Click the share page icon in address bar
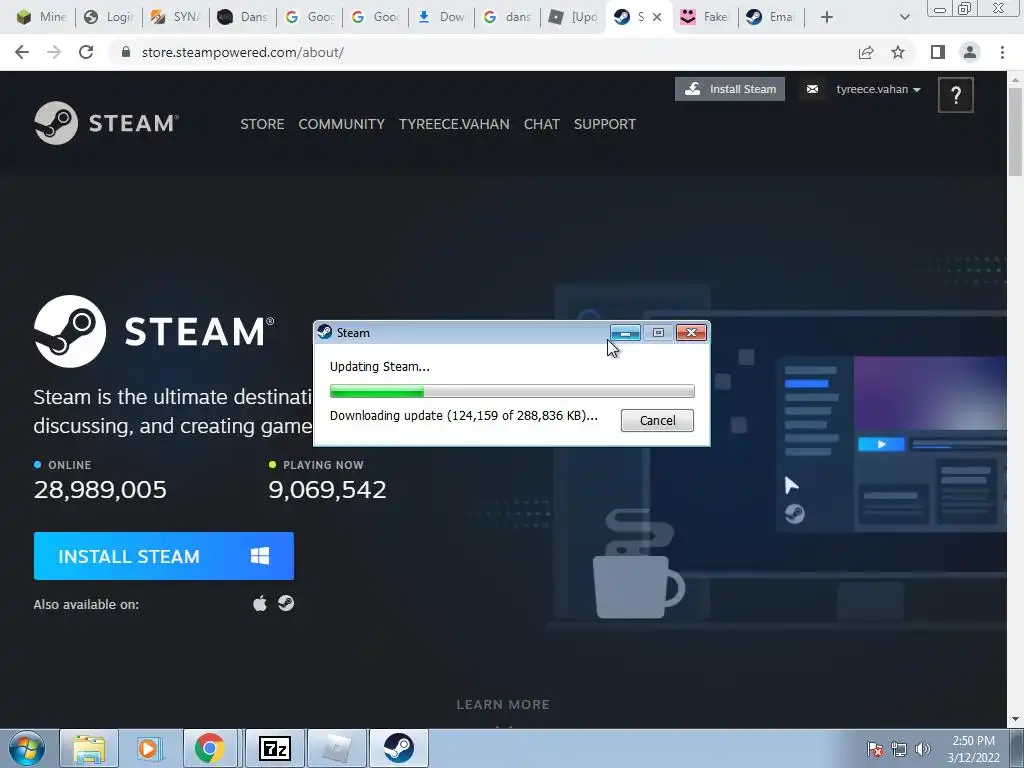The image size is (1024, 768). [x=866, y=52]
